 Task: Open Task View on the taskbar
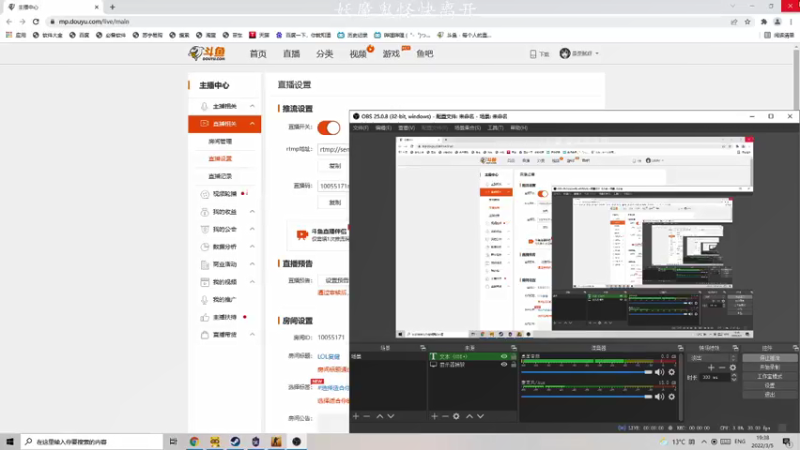[173, 441]
